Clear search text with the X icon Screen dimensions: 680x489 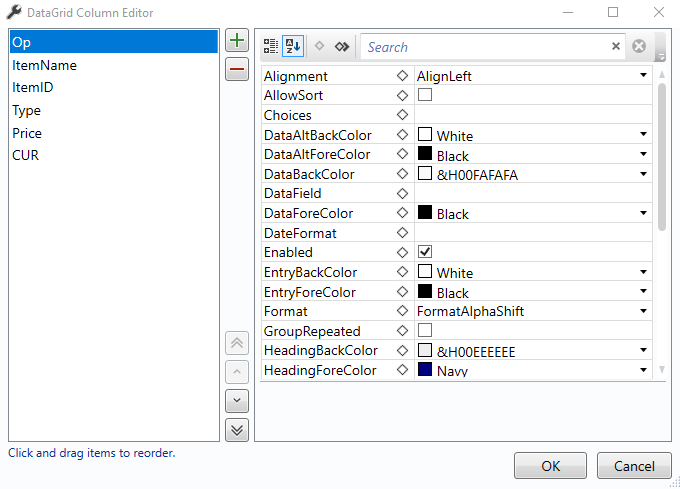[615, 46]
